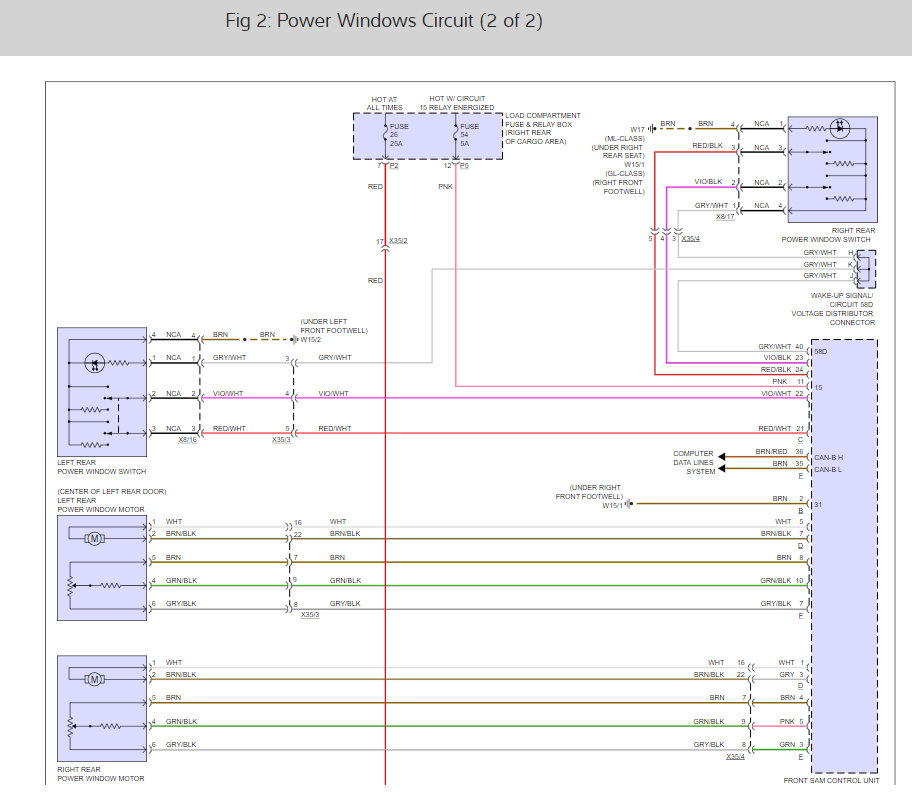Click the X8/16 connector label
Image resolution: width=912 pixels, height=797 pixels.
click(187, 439)
